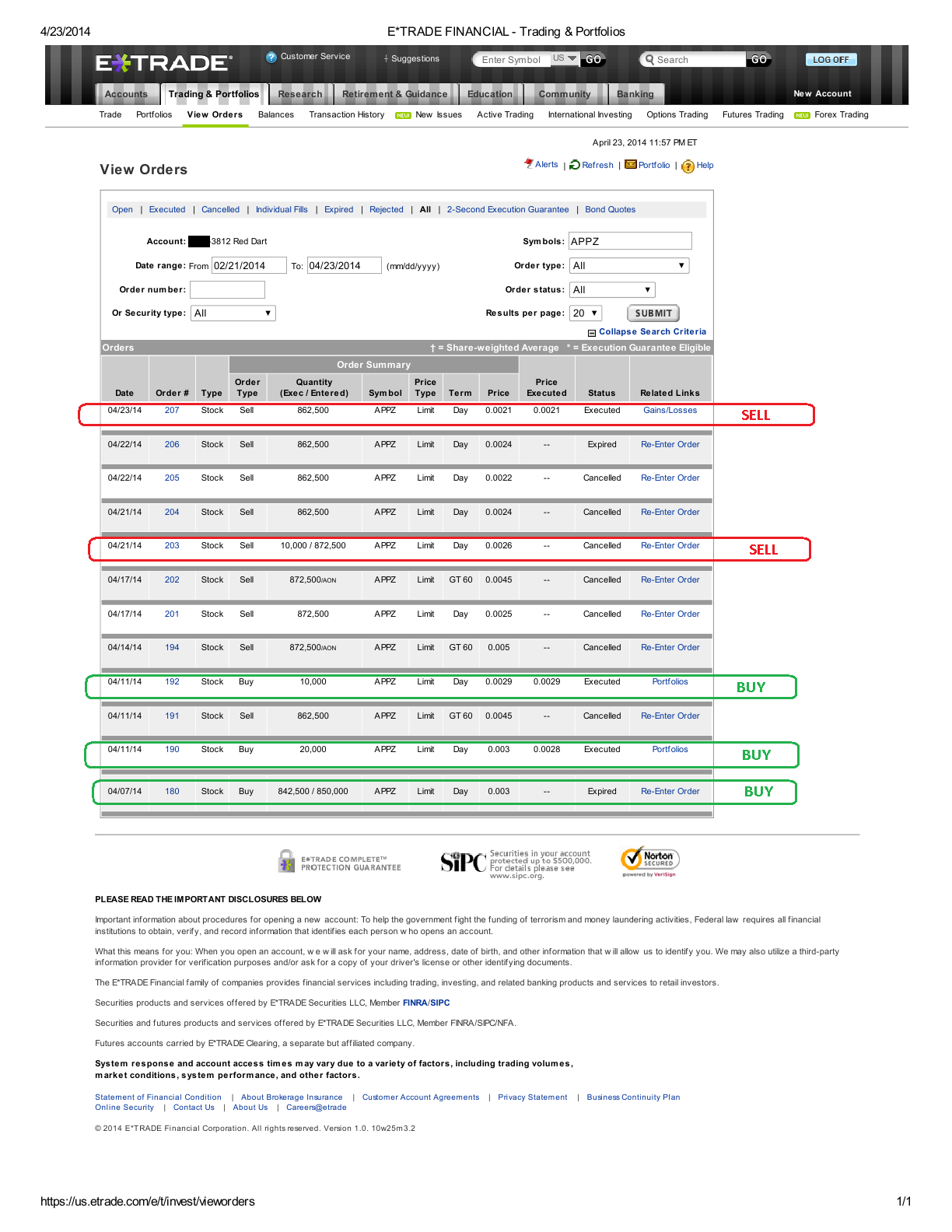952x1232 pixels.
Task: Open FINRA/SIPC link
Action: [425, 1003]
